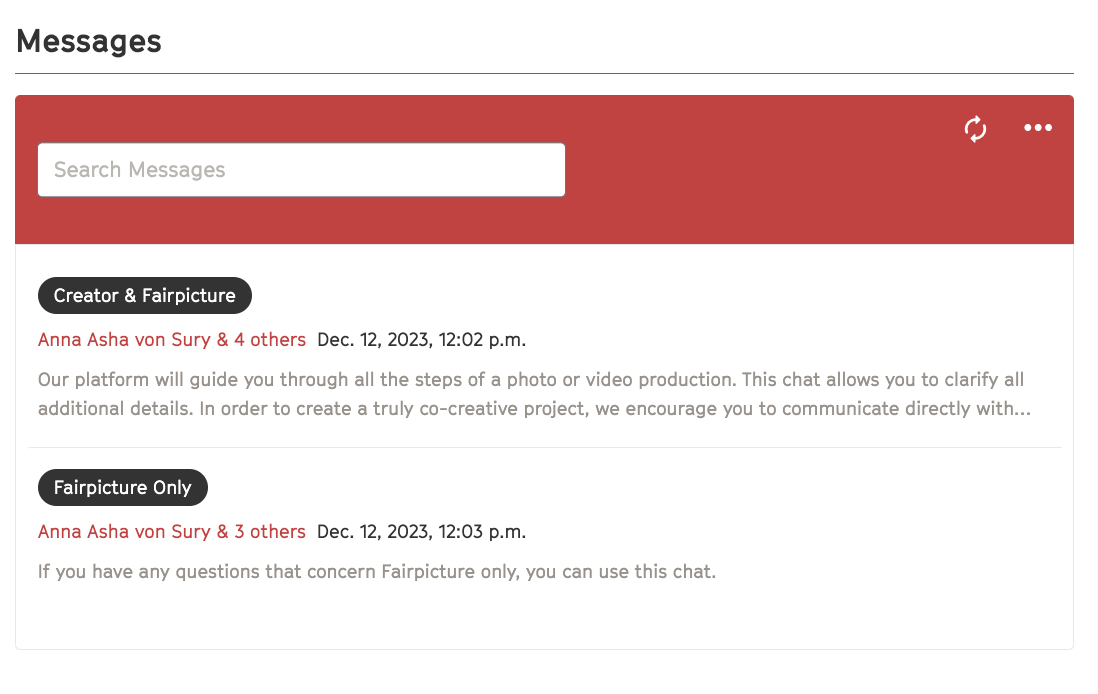Open message preview starting 'Our platform will guide'
The width and height of the screenshot is (1098, 694).
(534, 394)
